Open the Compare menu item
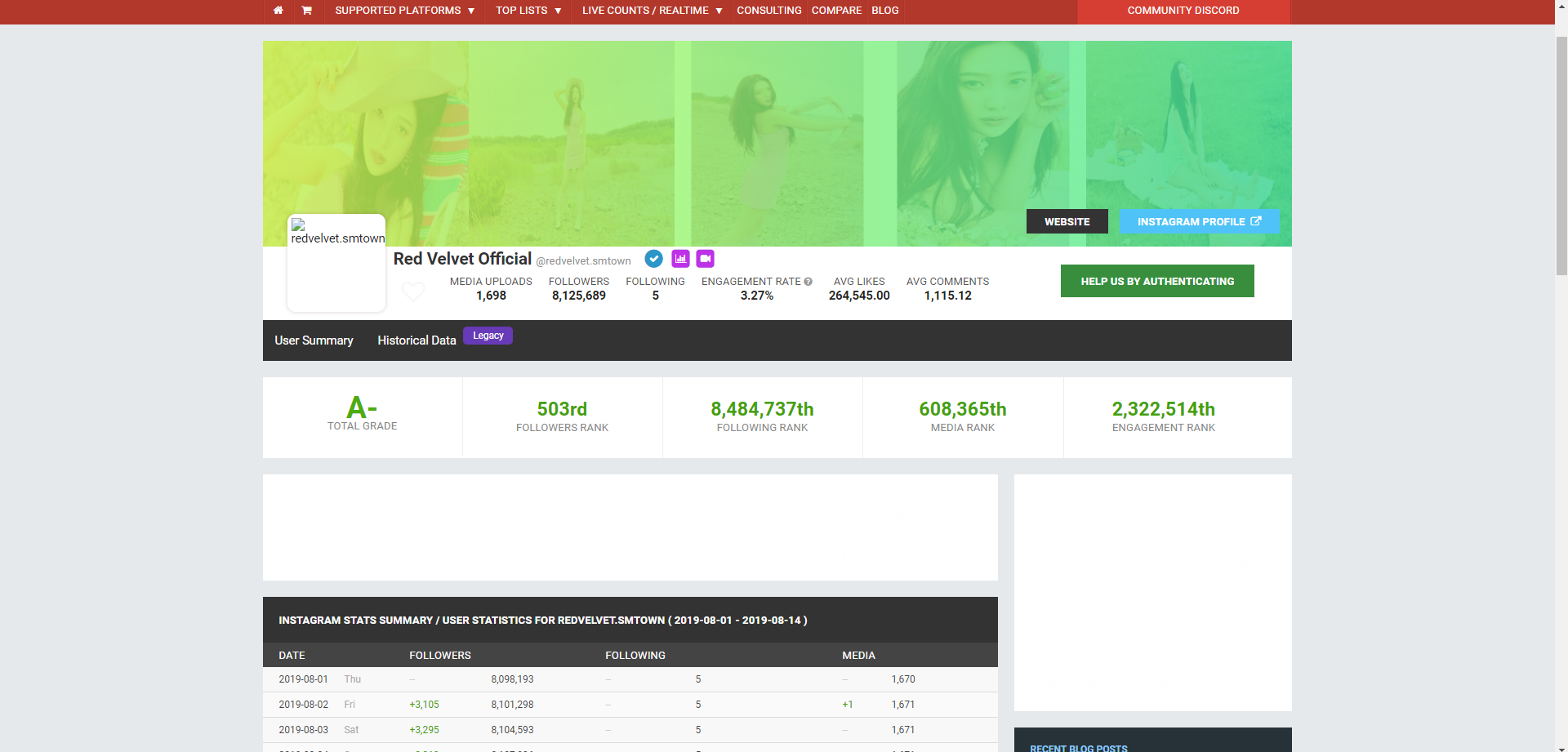This screenshot has height=752, width=1568. coord(836,11)
